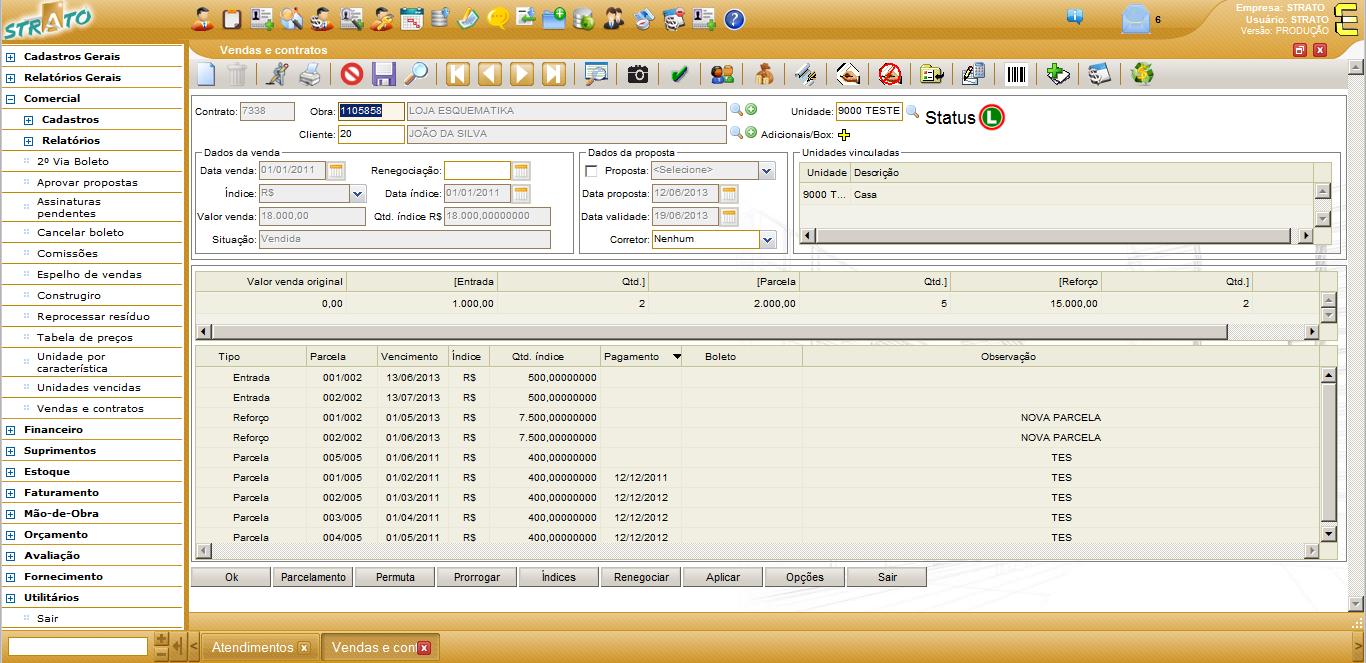Click the printer icon in the toolbar
The width and height of the screenshot is (1366, 663).
tap(310, 74)
